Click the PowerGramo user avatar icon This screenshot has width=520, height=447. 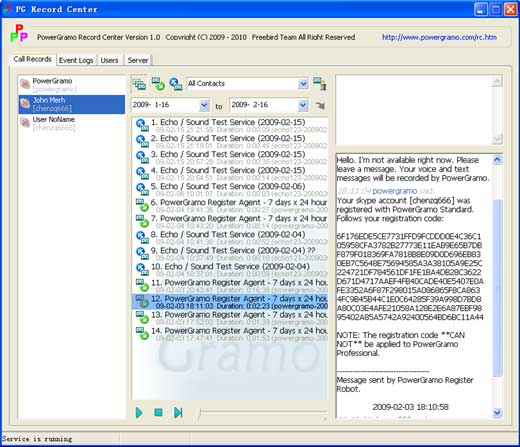pyautogui.click(x=25, y=84)
